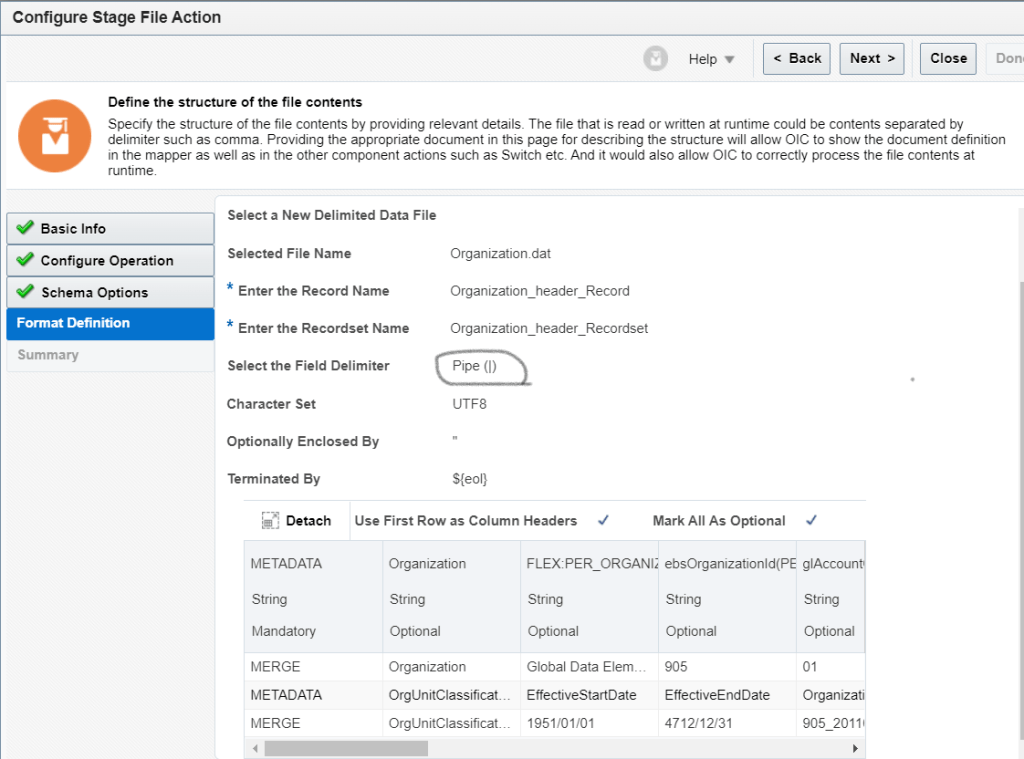Click the table's scroll-right arrow
Image resolution: width=1024 pixels, height=759 pixels.
(x=855, y=748)
